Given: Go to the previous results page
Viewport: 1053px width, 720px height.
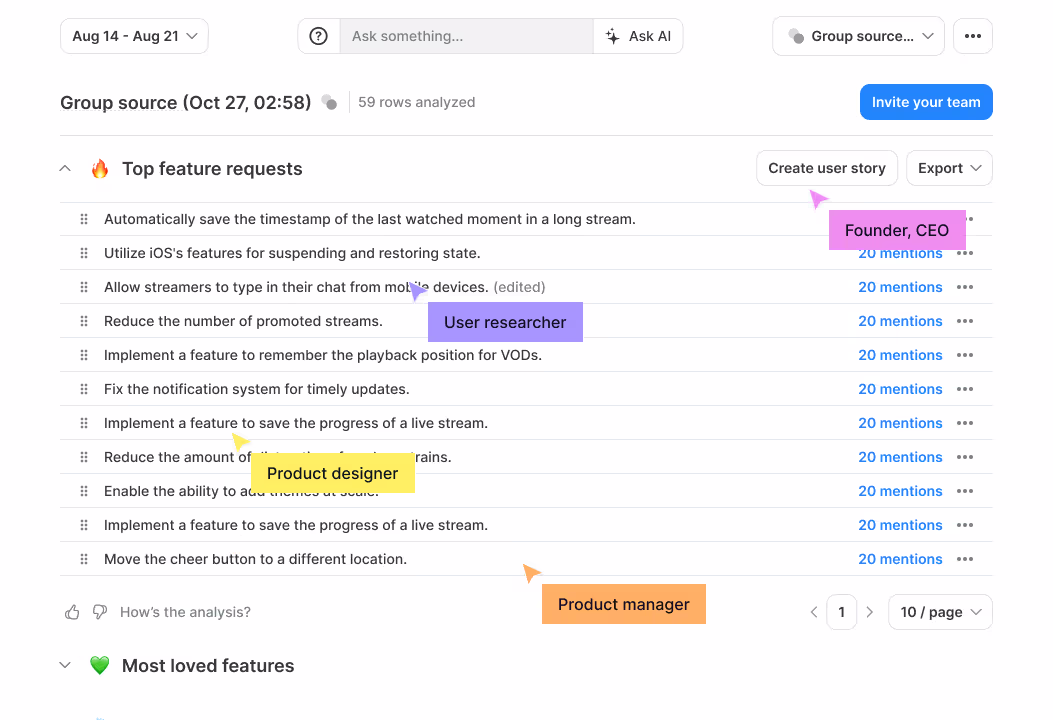Looking at the screenshot, I should (x=814, y=612).
